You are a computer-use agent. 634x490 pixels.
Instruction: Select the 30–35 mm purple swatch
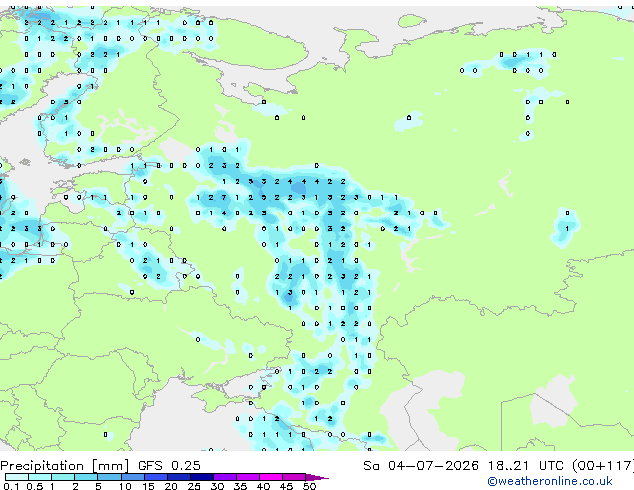[225, 477]
